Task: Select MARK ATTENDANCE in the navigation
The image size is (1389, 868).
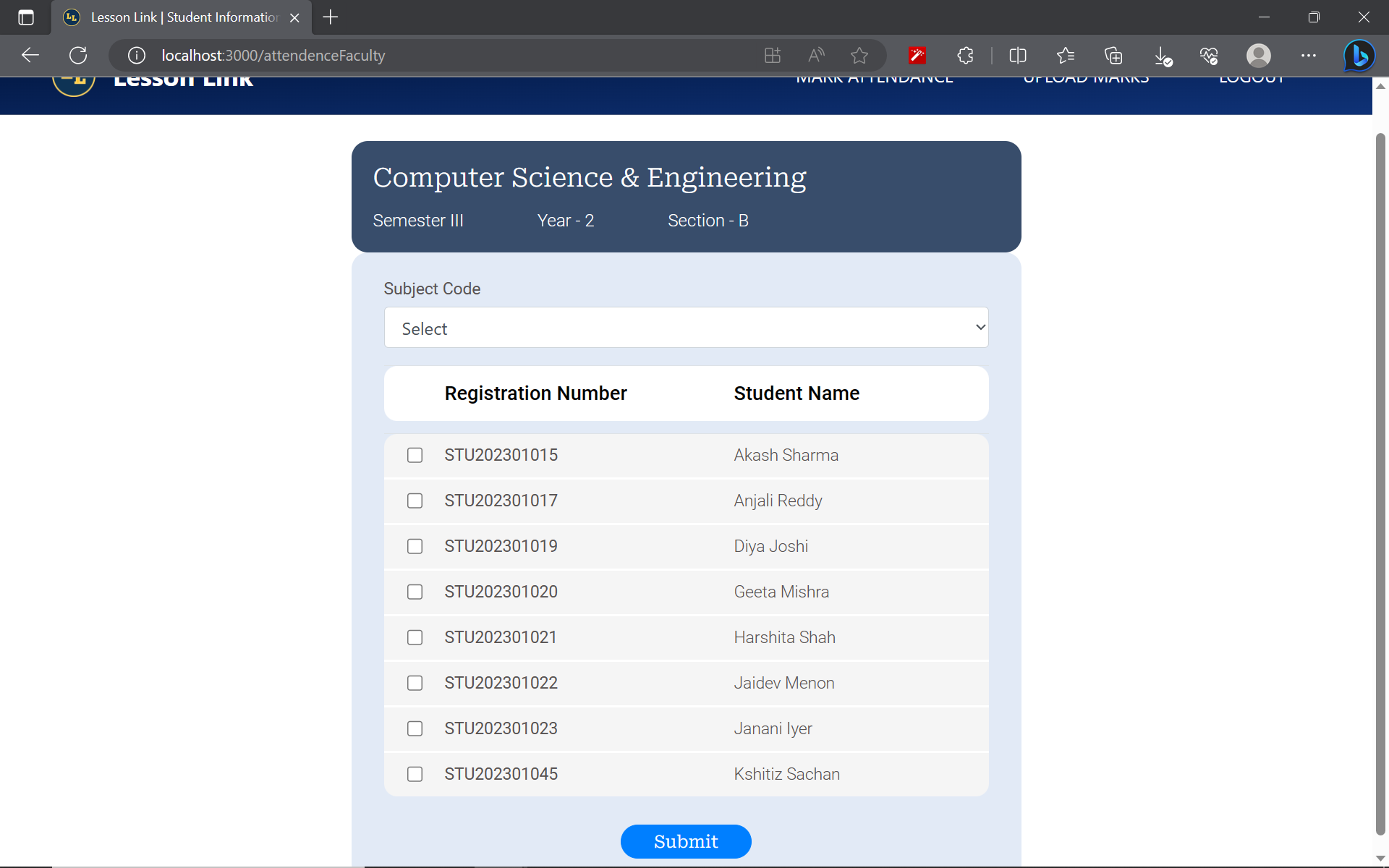Action: (x=874, y=80)
